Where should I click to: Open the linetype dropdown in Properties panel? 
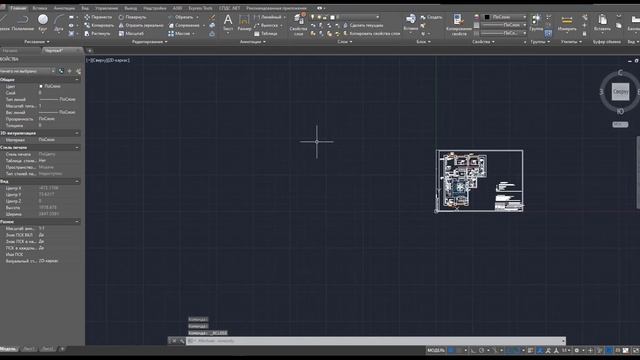tap(504, 33)
